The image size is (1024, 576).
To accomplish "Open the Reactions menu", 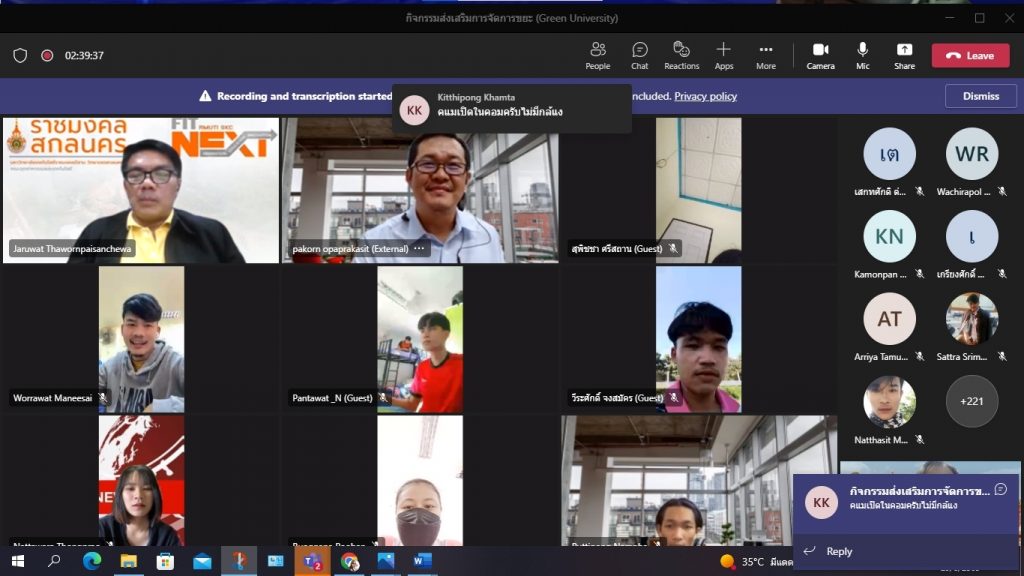I will [x=681, y=55].
